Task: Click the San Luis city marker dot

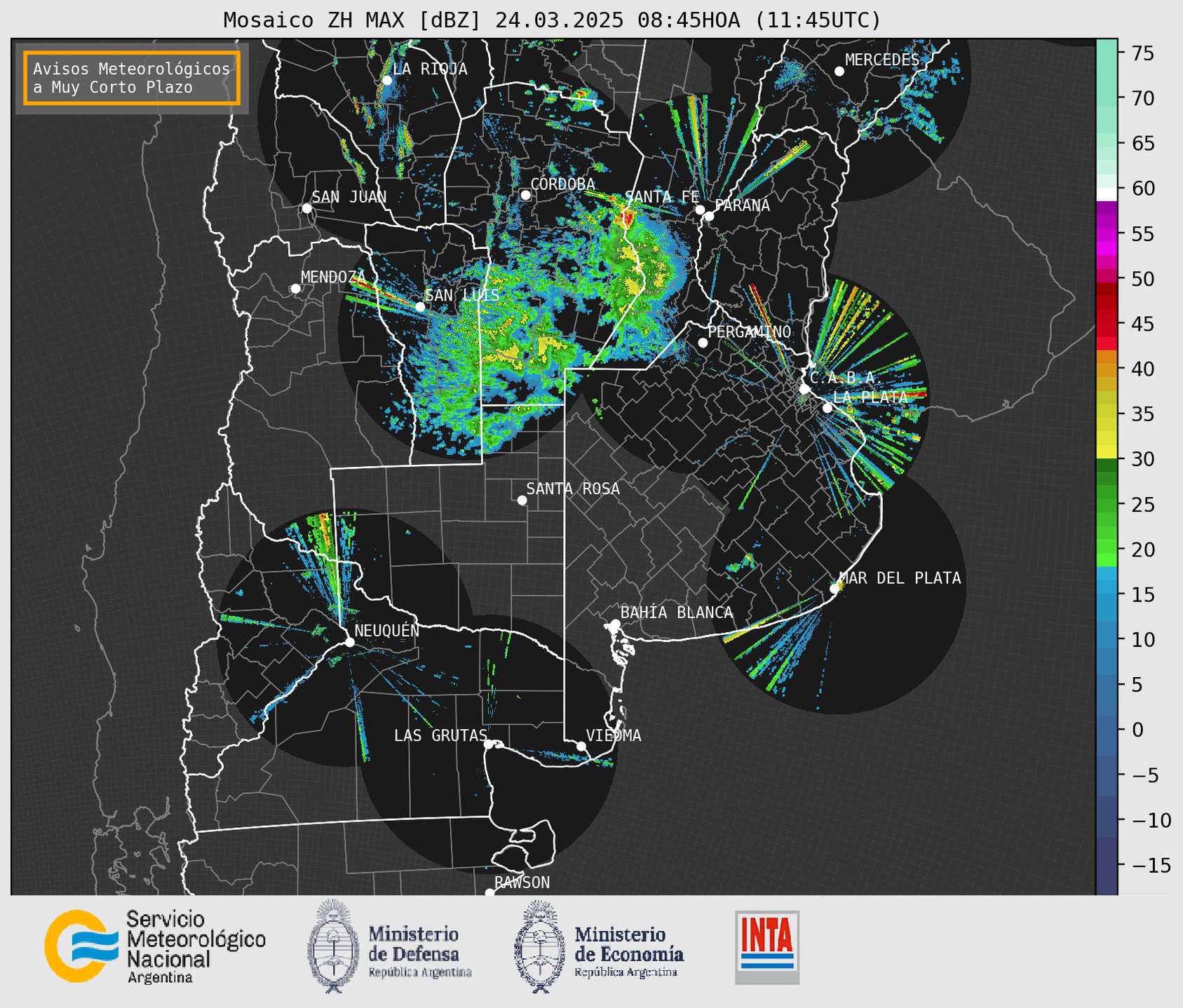Action: (x=420, y=307)
